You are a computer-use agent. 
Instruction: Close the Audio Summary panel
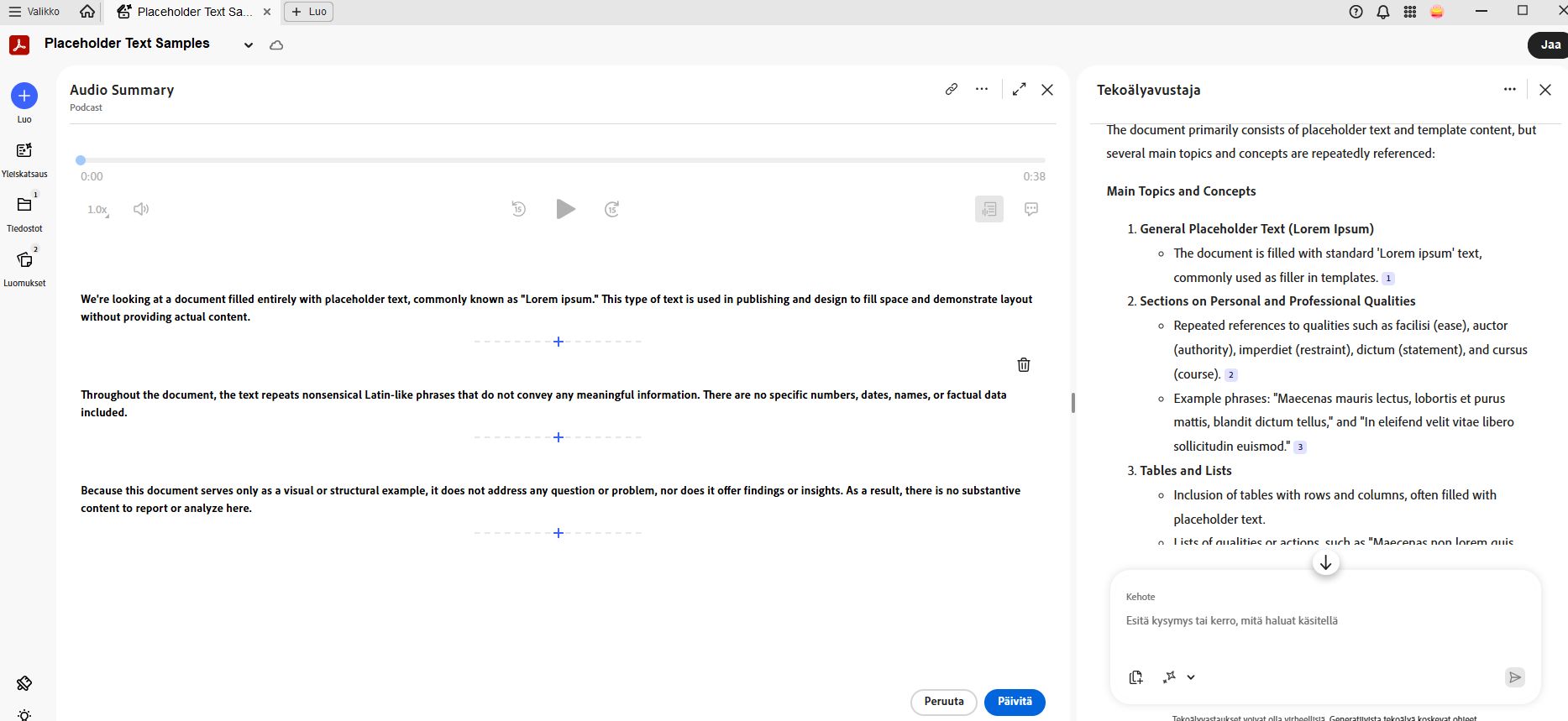pyautogui.click(x=1047, y=90)
